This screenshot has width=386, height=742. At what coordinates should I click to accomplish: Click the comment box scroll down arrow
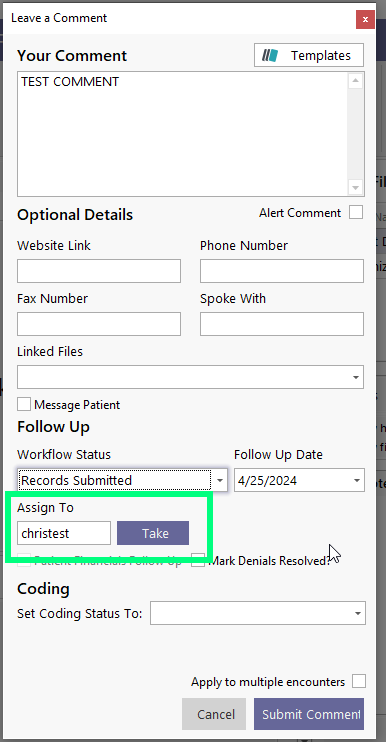pos(356,187)
